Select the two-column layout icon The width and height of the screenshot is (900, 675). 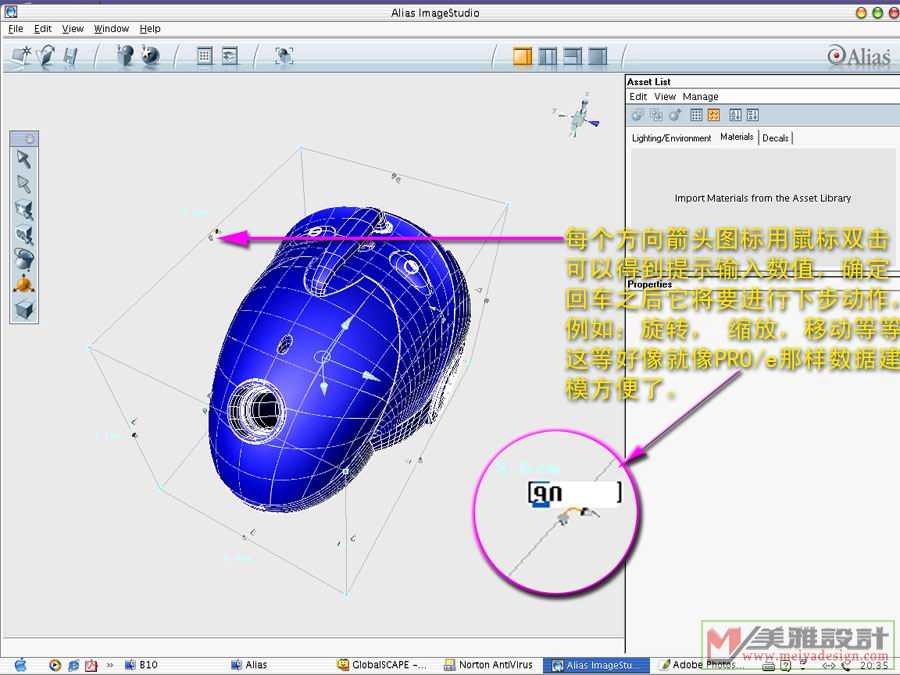pos(548,56)
